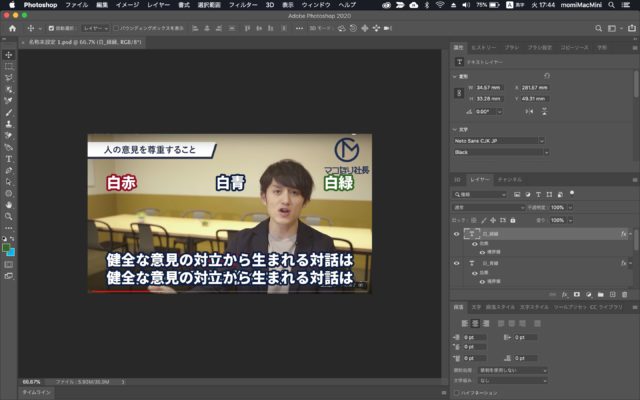Collapse the 変形 transform section in Properties
The image size is (640, 400).
click(455, 76)
